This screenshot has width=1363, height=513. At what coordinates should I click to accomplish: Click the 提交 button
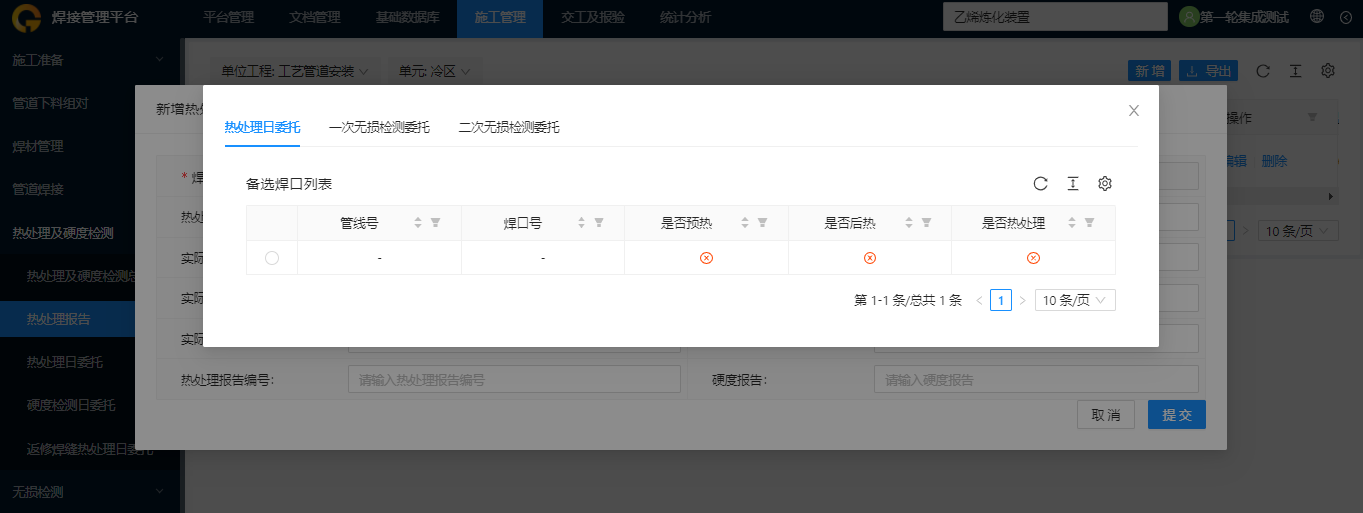(x=1177, y=415)
